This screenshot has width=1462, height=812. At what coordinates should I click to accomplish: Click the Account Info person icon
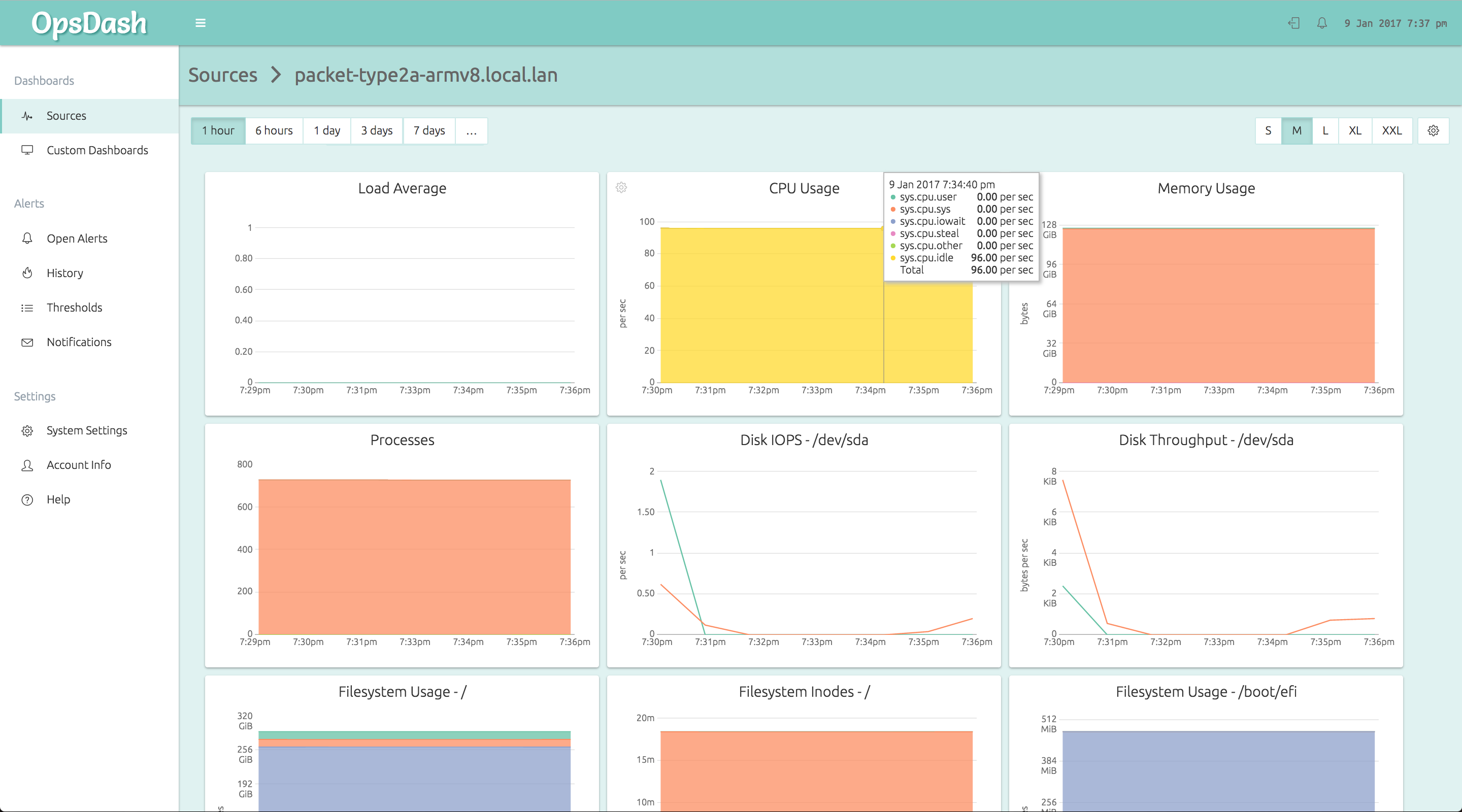tap(27, 465)
